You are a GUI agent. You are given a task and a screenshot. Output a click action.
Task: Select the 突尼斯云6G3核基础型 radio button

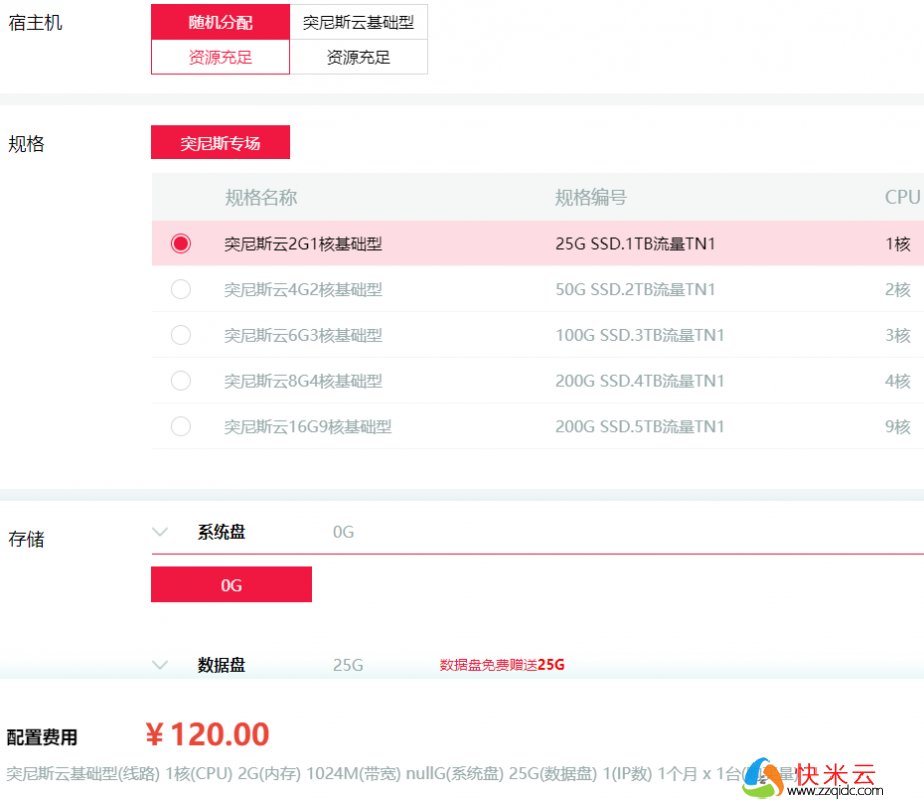[x=181, y=335]
